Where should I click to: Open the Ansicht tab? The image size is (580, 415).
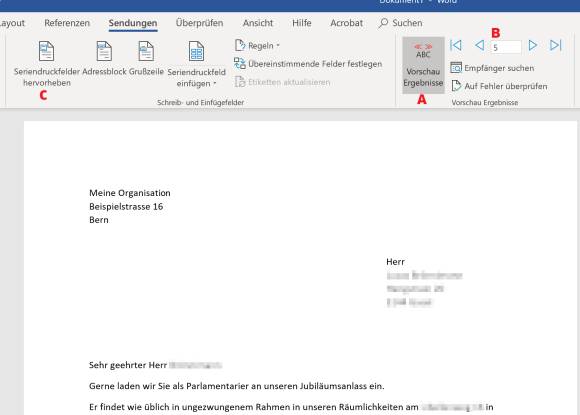(x=258, y=23)
